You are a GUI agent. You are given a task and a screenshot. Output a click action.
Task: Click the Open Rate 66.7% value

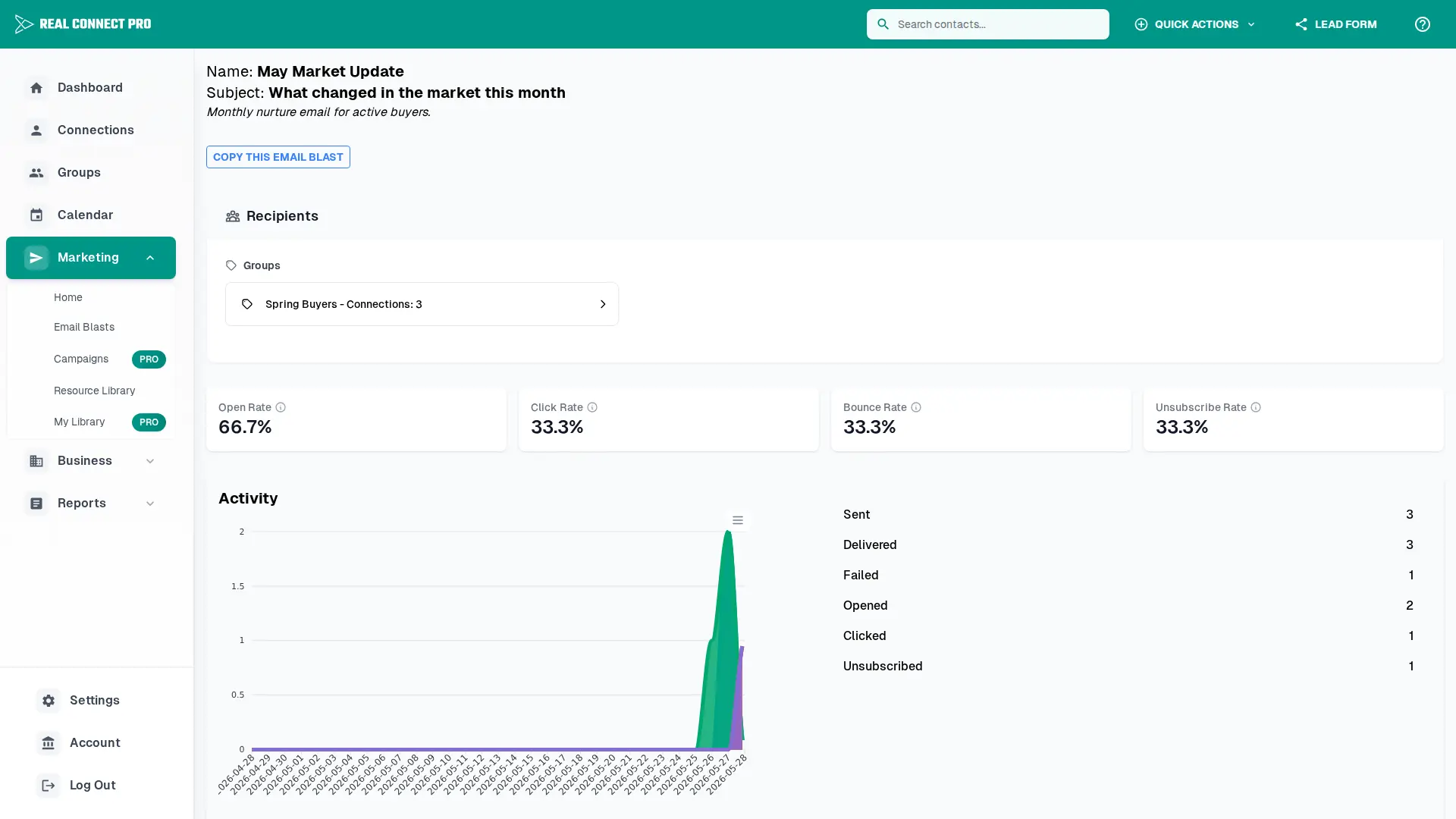245,427
